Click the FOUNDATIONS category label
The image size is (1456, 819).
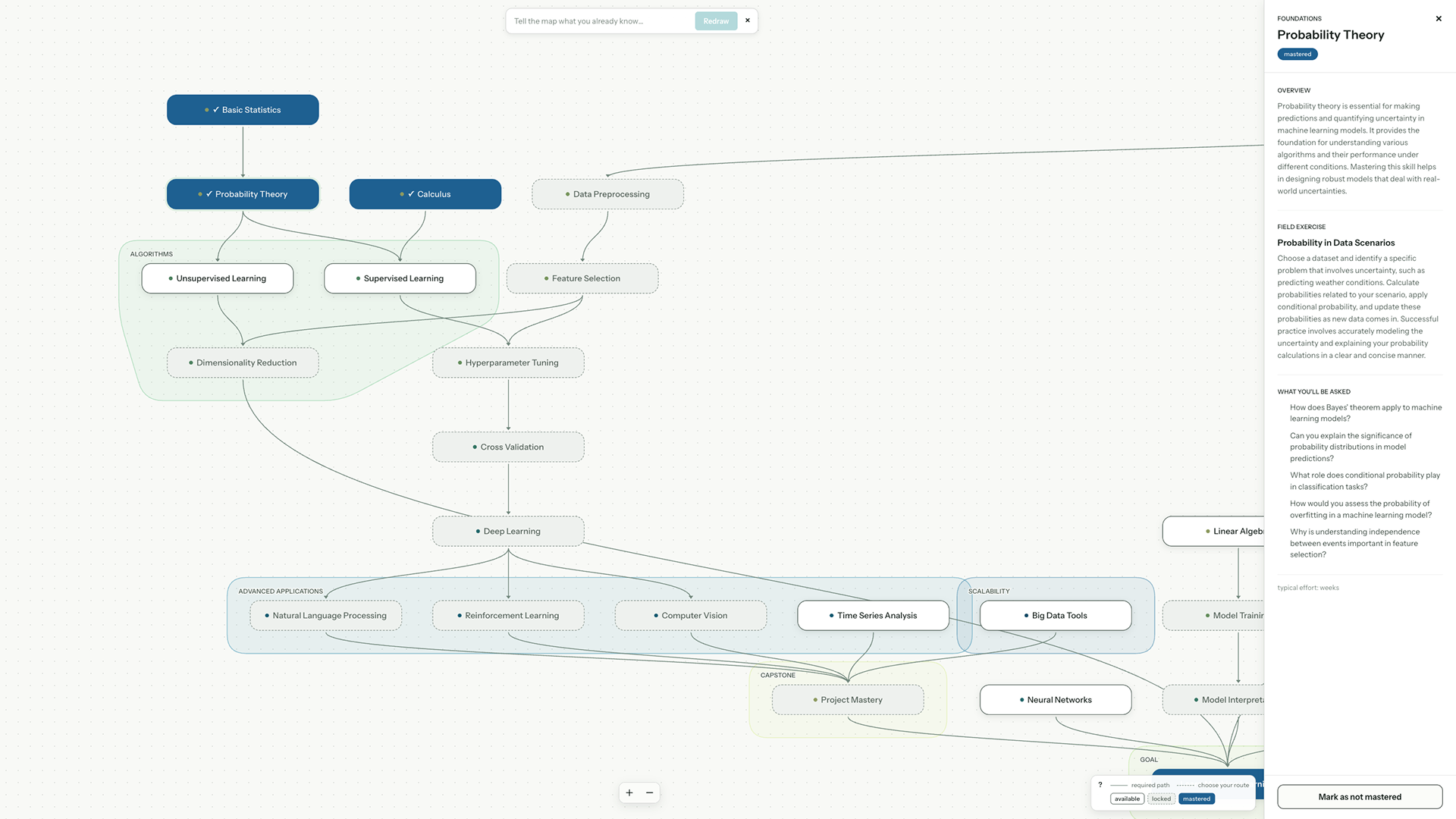coord(1299,18)
